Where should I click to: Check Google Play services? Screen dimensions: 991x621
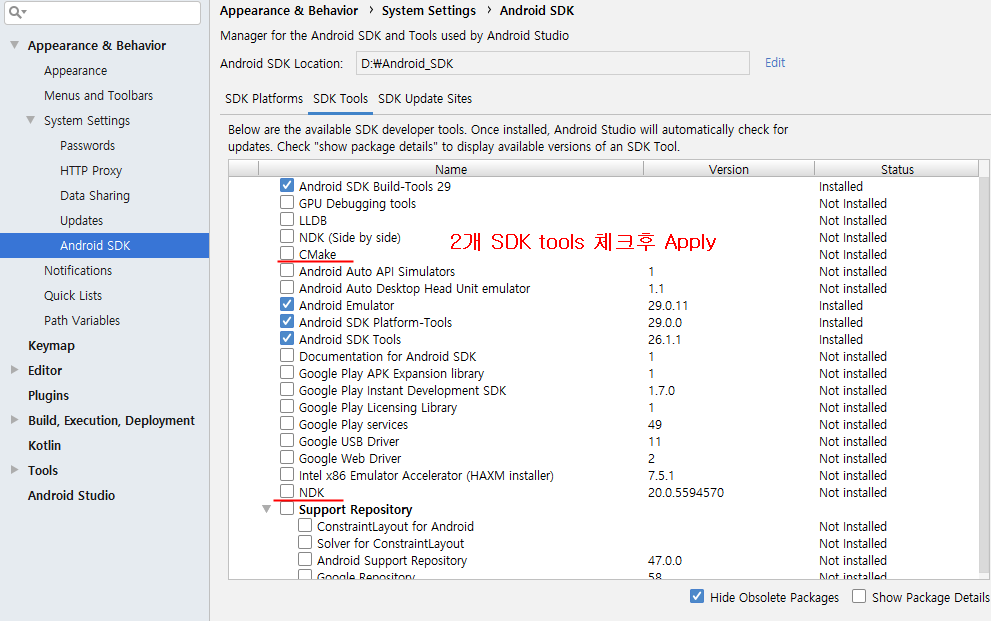pyautogui.click(x=287, y=423)
